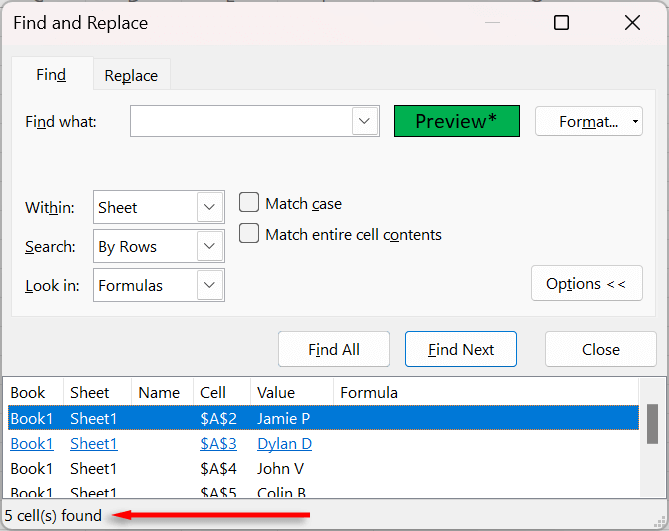Image resolution: width=669 pixels, height=531 pixels.
Task: Click the green Preview format swatch
Action: pyautogui.click(x=456, y=121)
